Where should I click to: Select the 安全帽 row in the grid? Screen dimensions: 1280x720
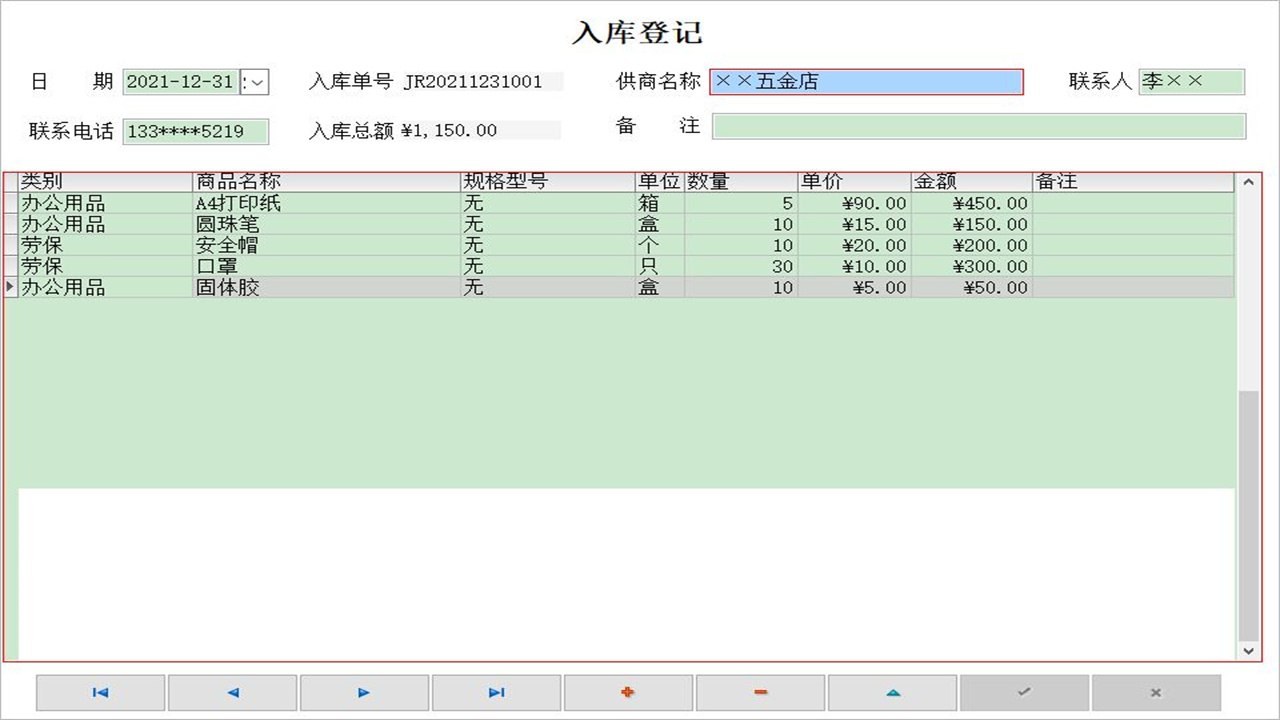[300, 245]
